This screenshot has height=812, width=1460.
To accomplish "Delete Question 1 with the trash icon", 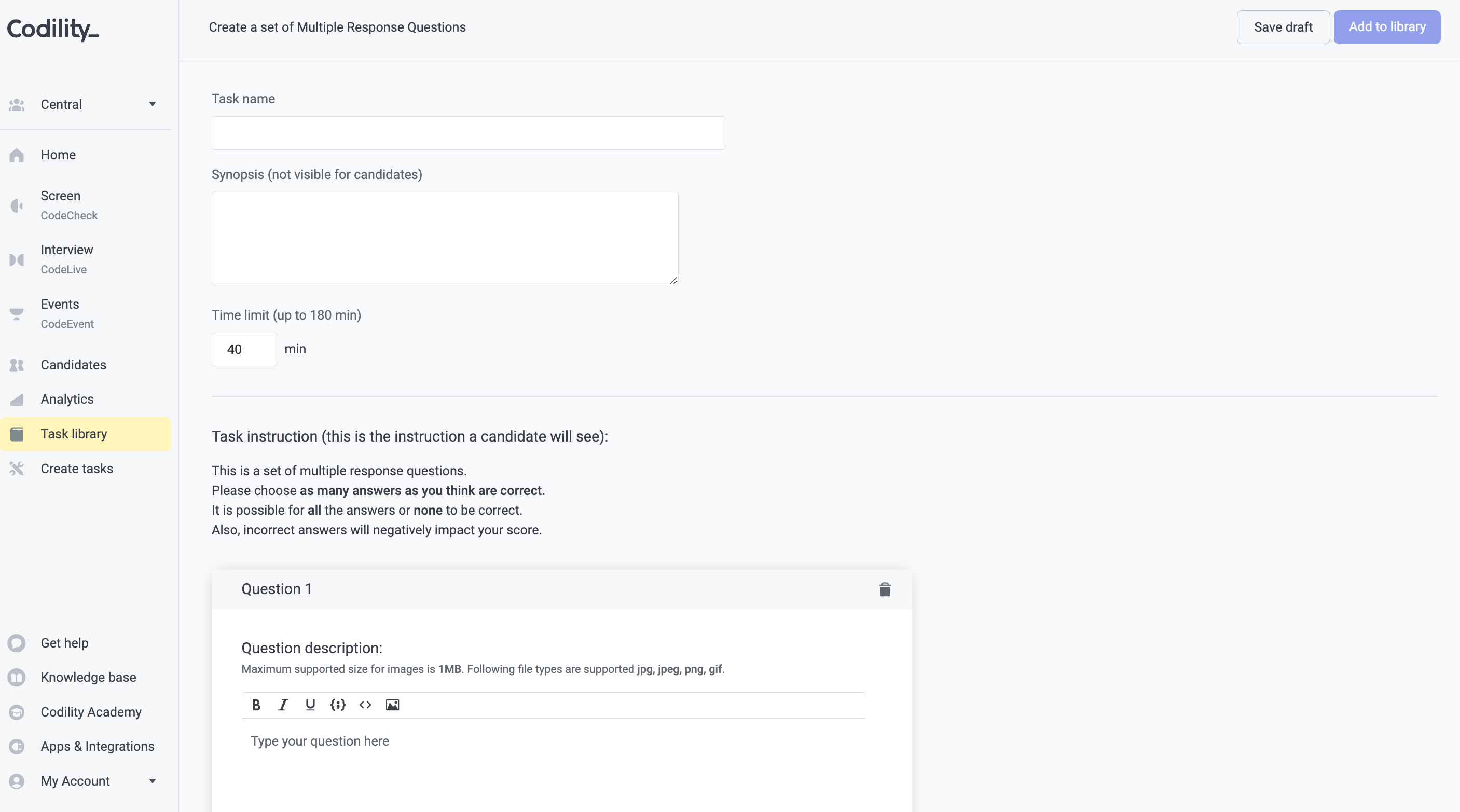I will tap(885, 590).
